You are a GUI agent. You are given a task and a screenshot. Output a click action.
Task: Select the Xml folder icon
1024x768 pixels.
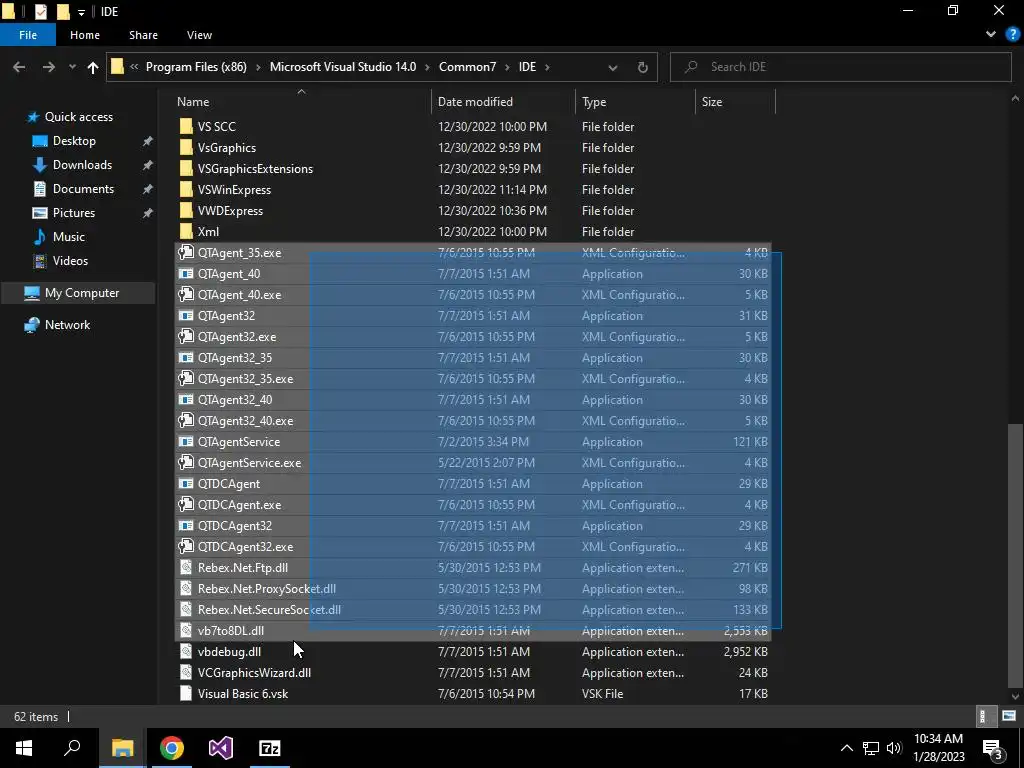pyautogui.click(x=186, y=231)
